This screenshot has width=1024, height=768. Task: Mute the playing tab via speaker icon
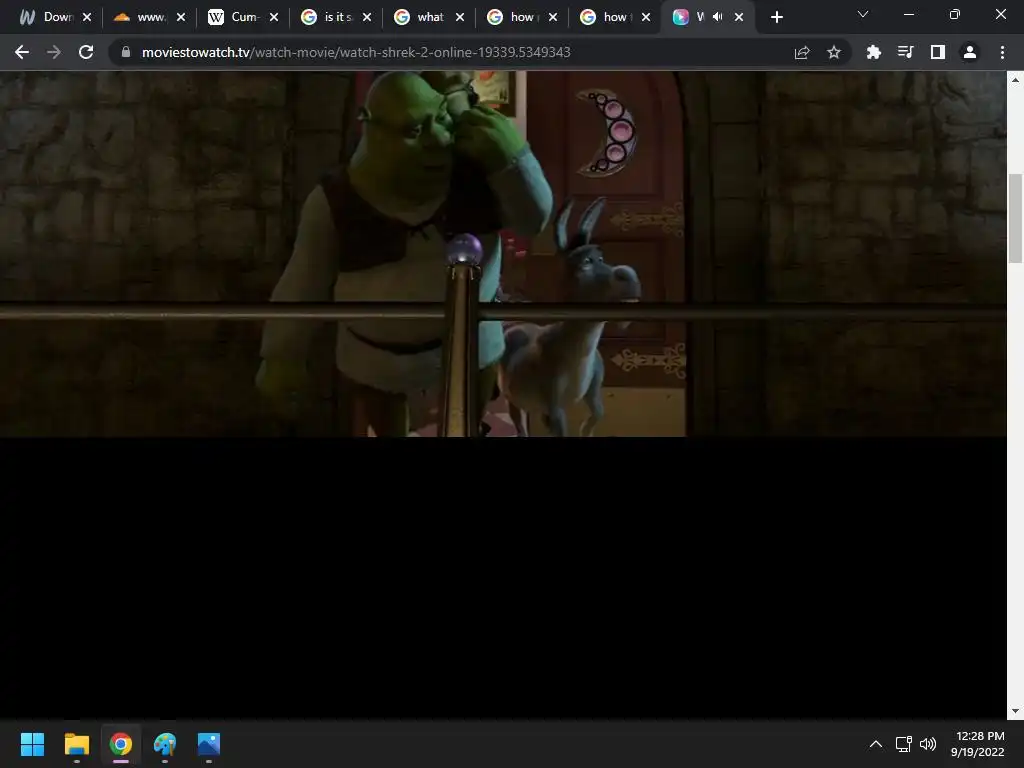(x=718, y=17)
